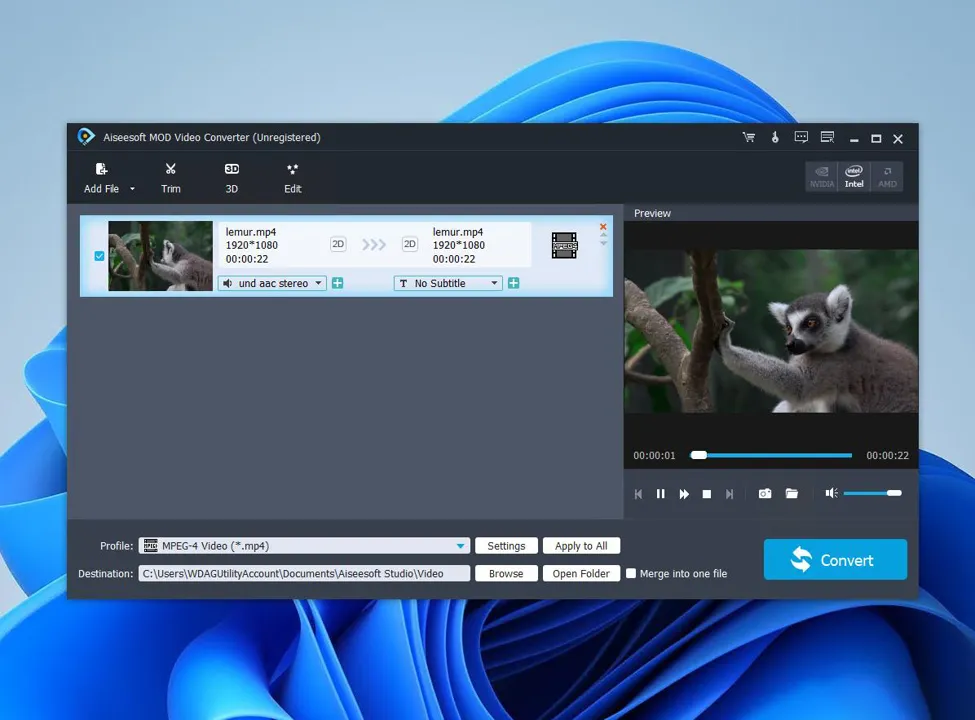The height and width of the screenshot is (720, 975).
Task: Click the Settings button
Action: (506, 545)
